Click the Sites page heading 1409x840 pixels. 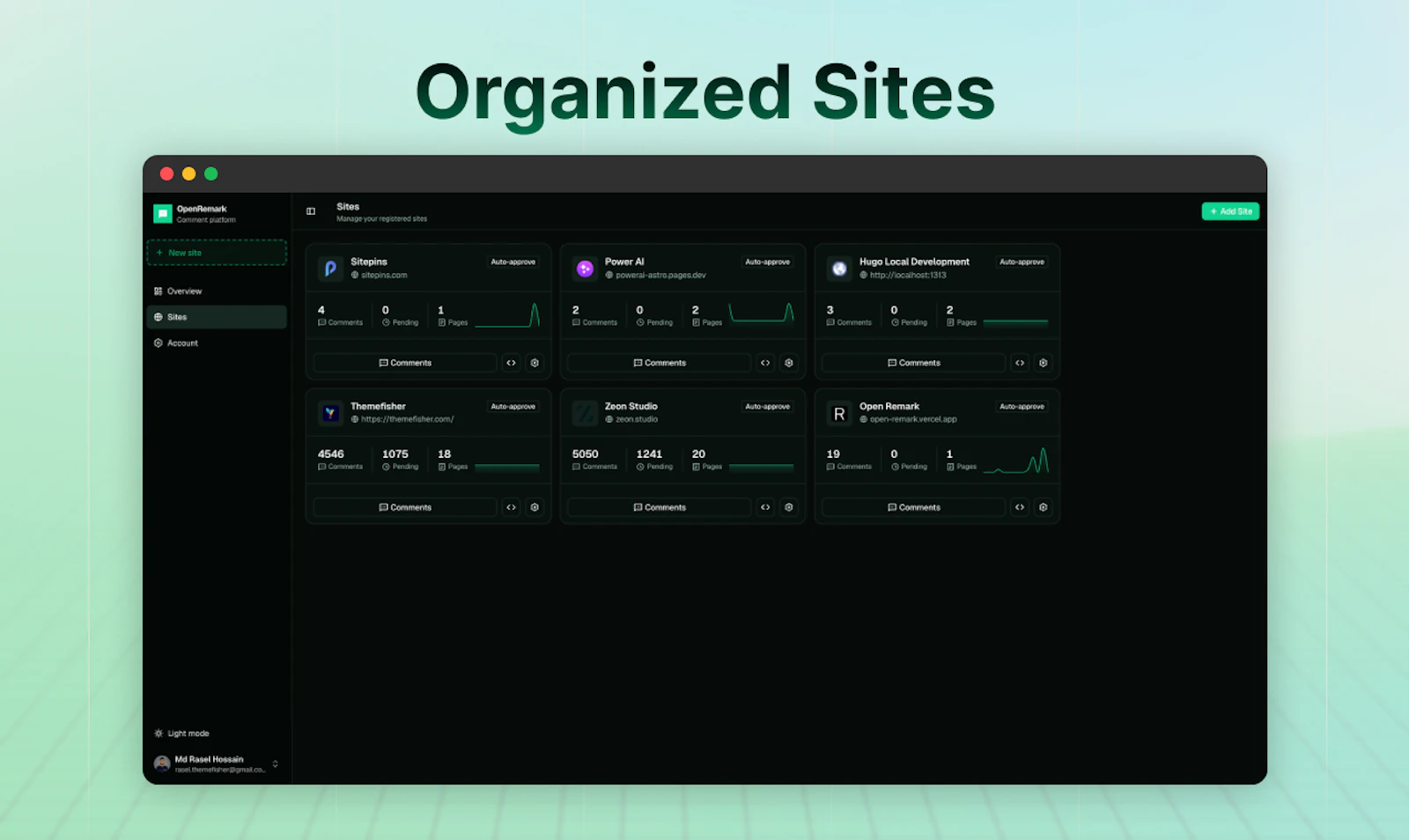pos(348,207)
